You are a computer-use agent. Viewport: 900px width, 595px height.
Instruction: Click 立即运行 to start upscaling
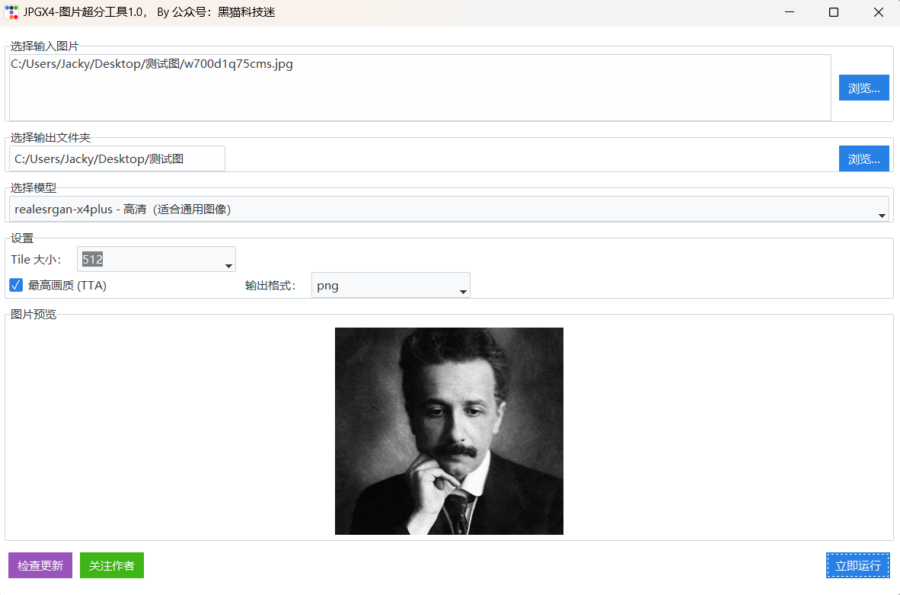pyautogui.click(x=858, y=565)
